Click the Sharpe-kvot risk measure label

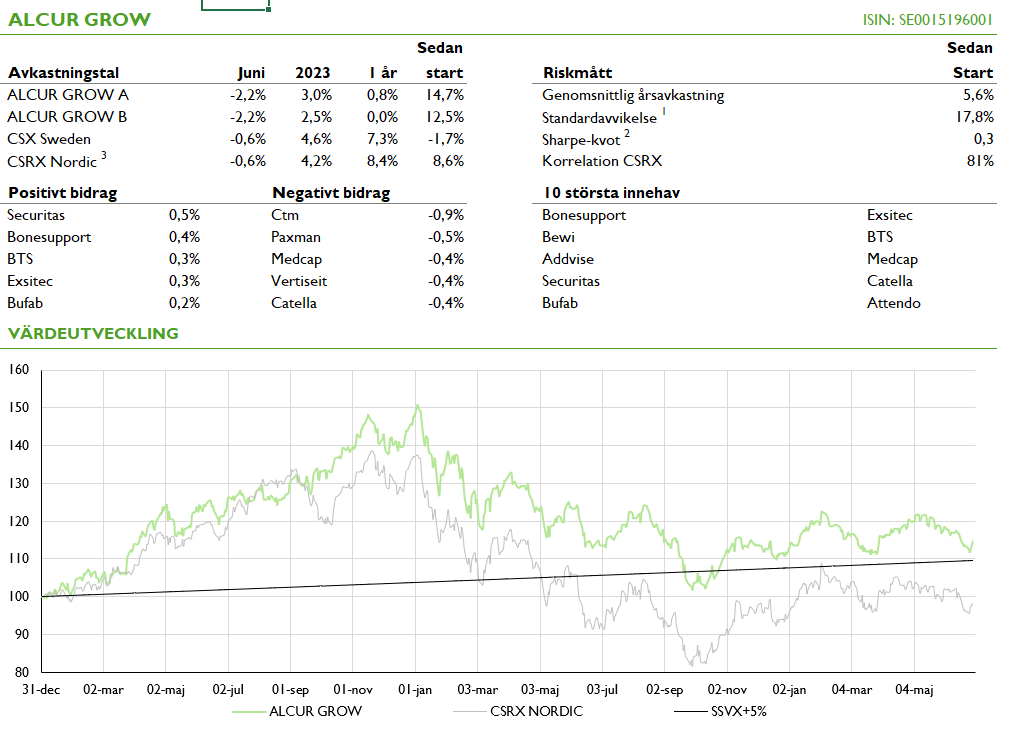[581, 139]
